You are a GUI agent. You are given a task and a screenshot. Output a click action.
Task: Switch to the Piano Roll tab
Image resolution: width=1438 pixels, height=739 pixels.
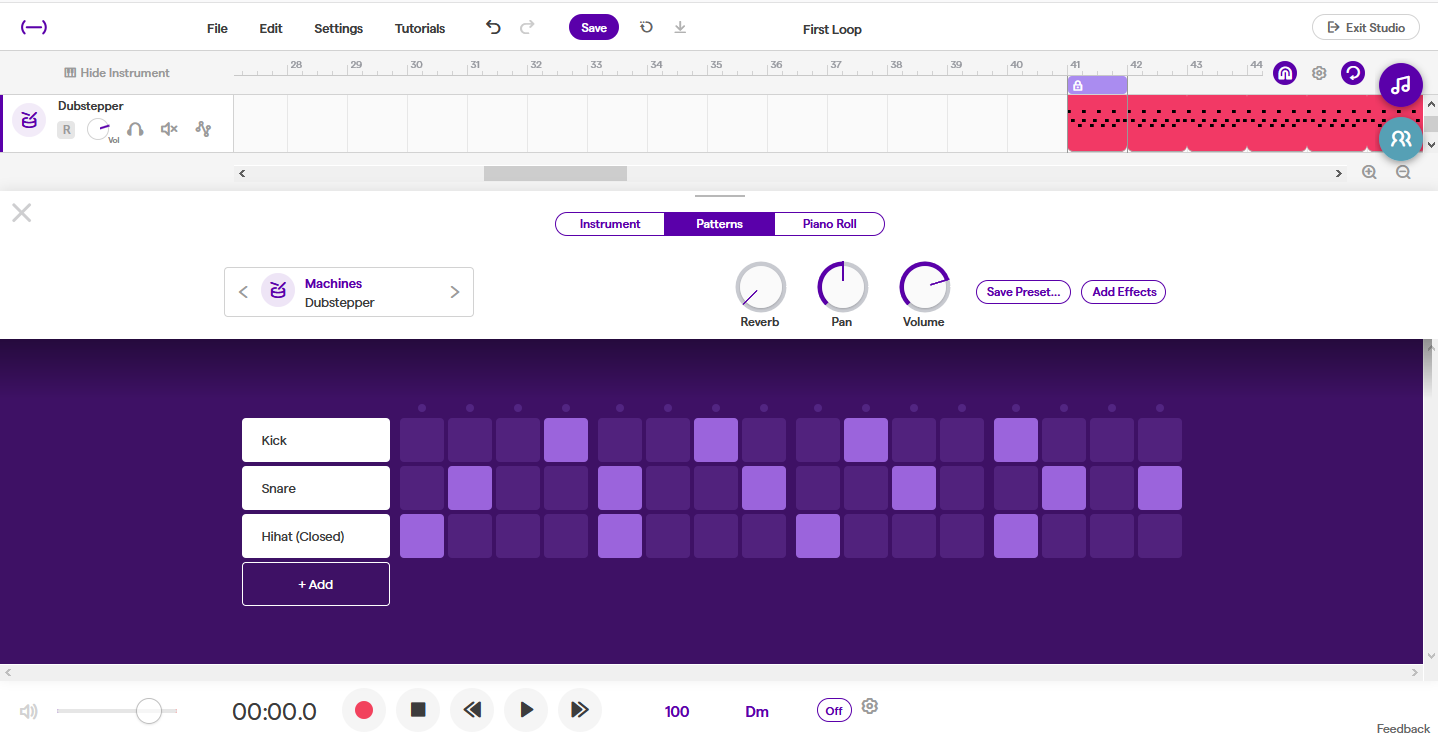[x=829, y=224]
